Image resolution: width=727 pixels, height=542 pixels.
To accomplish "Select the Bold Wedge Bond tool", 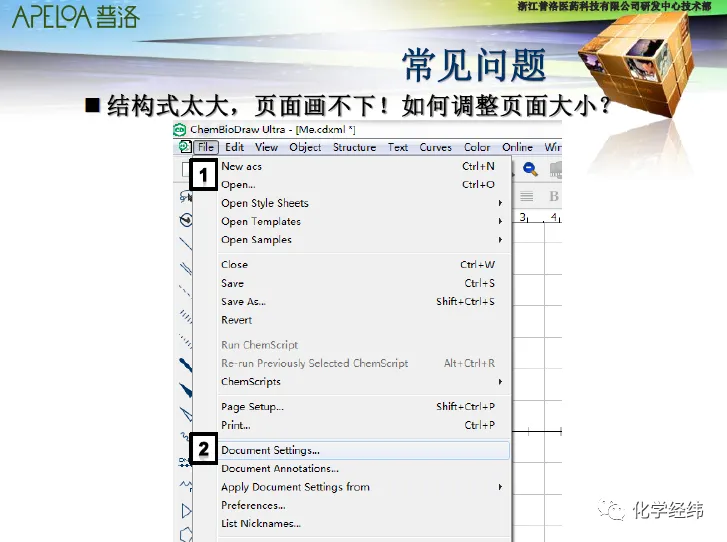I will pos(185,389).
